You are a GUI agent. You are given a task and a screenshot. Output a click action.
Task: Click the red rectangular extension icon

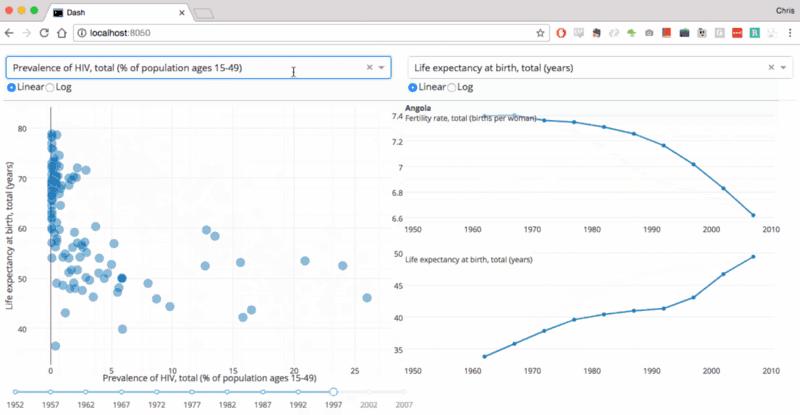click(x=737, y=33)
